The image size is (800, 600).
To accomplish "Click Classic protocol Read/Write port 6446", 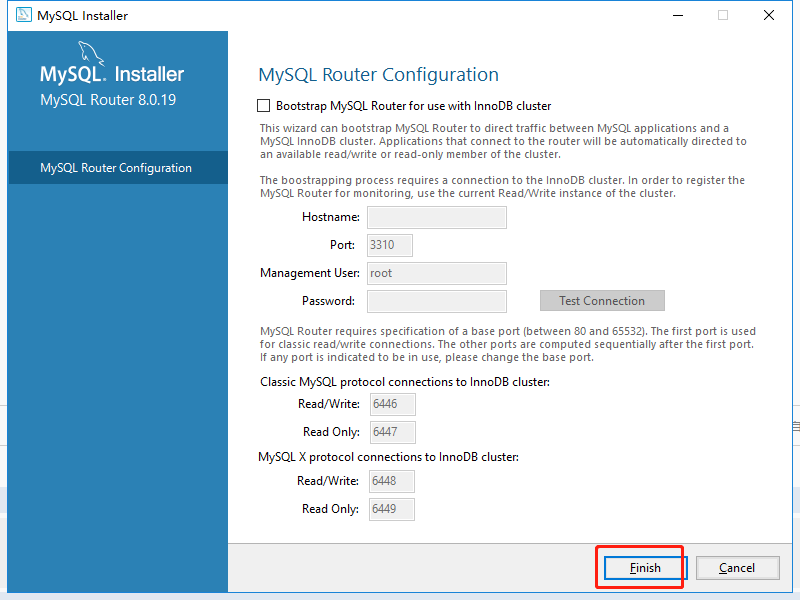I will pos(392,404).
